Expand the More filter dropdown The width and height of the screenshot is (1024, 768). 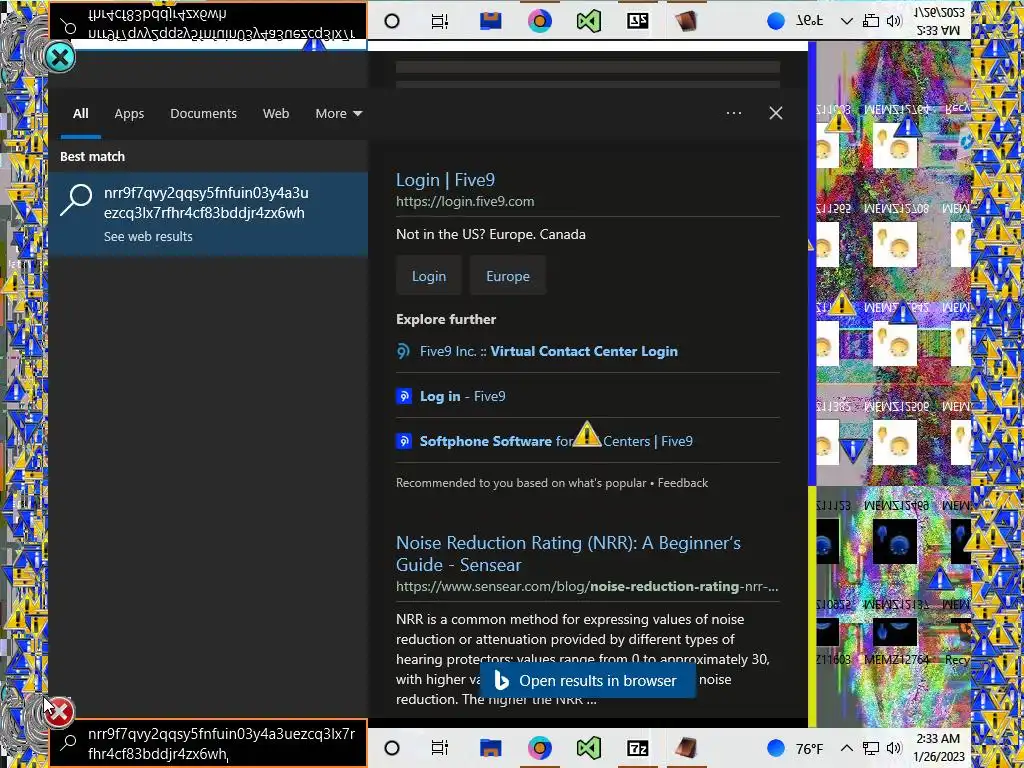pos(338,114)
